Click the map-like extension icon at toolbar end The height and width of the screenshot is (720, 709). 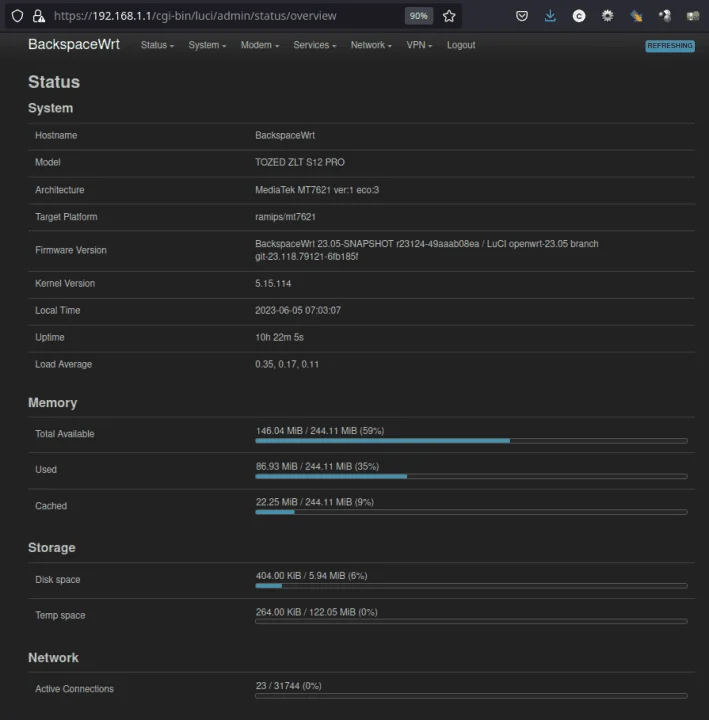tap(692, 16)
